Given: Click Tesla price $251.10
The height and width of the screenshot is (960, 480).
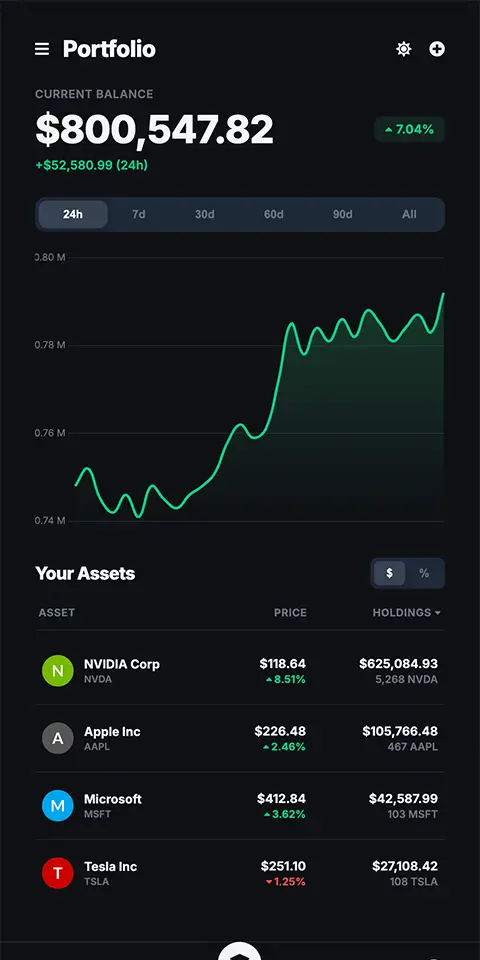Looking at the screenshot, I should 283,866.
